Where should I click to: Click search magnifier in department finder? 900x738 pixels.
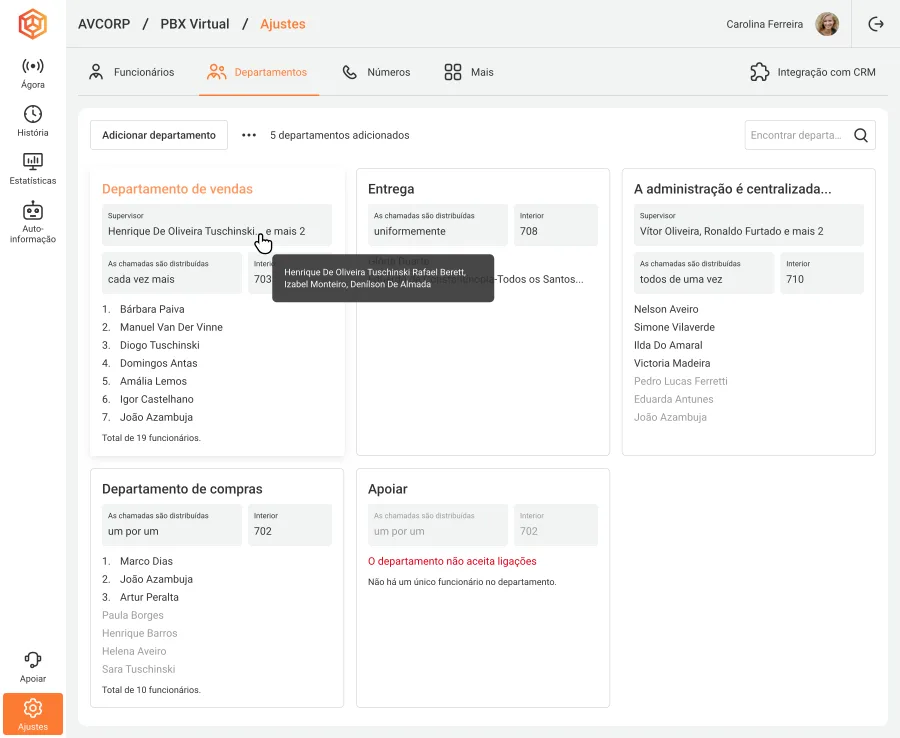[860, 135]
